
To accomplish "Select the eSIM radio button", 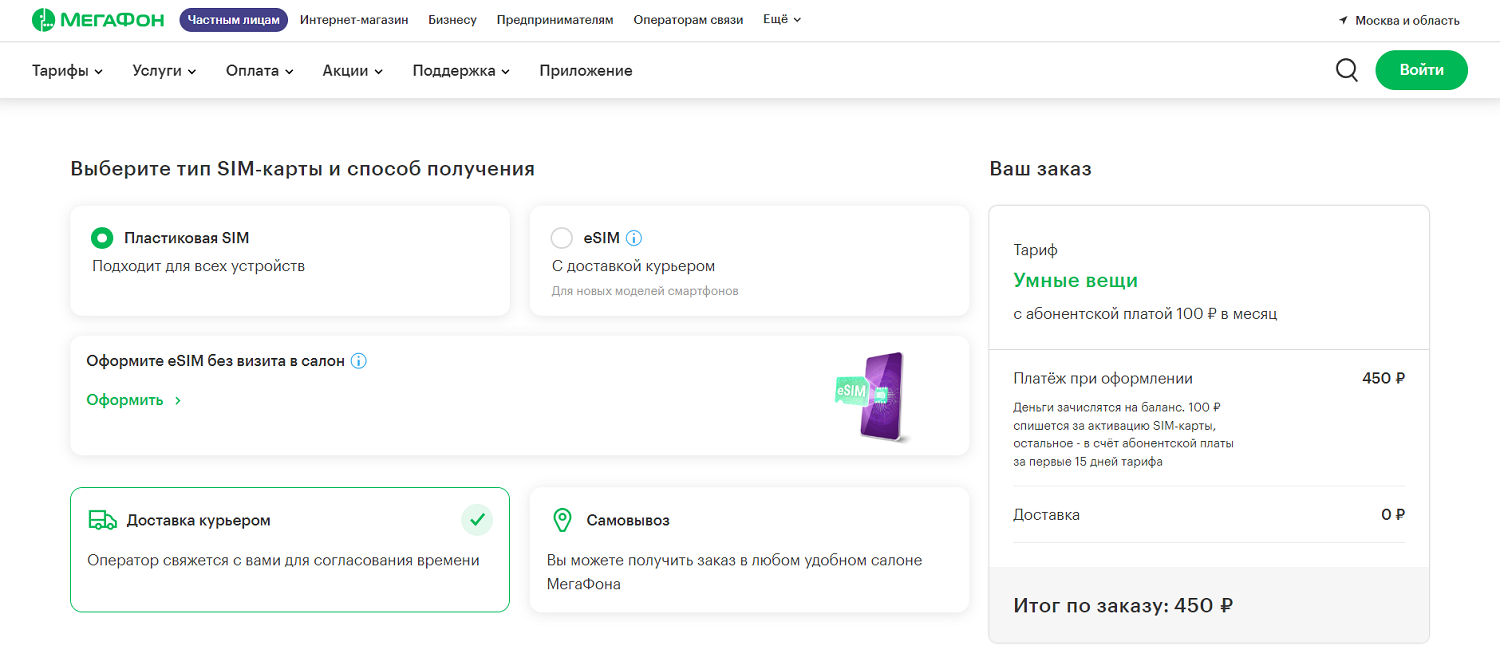I will [x=562, y=238].
